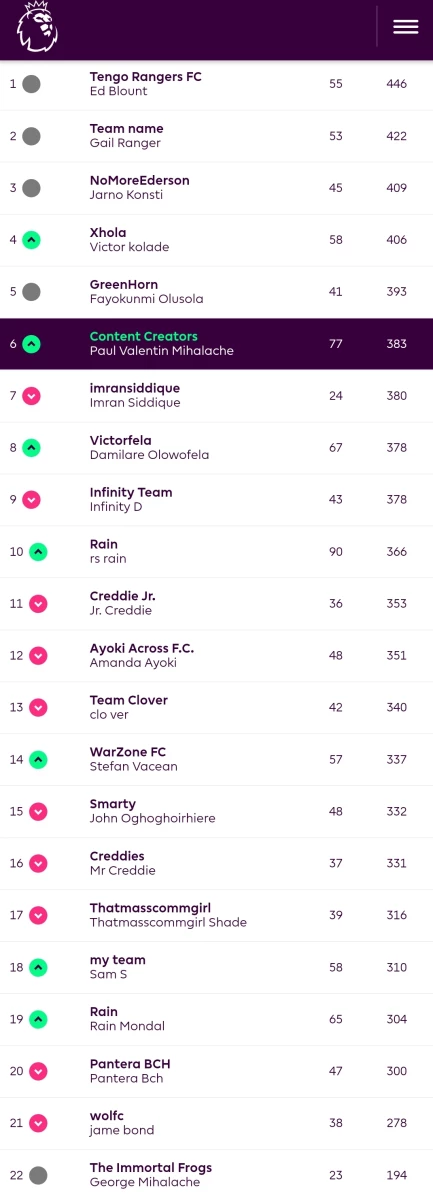This screenshot has height=1200, width=433.
Task: Click gray status circle beside Tengo Rangers FC
Action: (x=31, y=84)
